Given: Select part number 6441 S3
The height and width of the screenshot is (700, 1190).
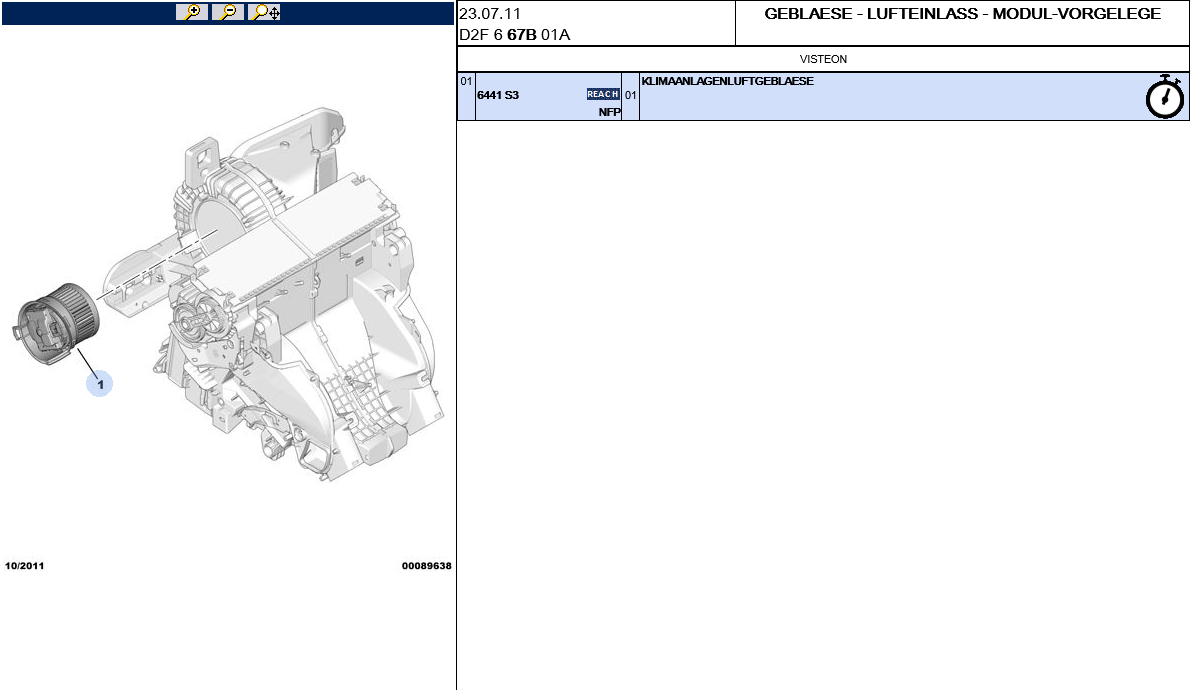Looking at the screenshot, I should pyautogui.click(x=498, y=96).
